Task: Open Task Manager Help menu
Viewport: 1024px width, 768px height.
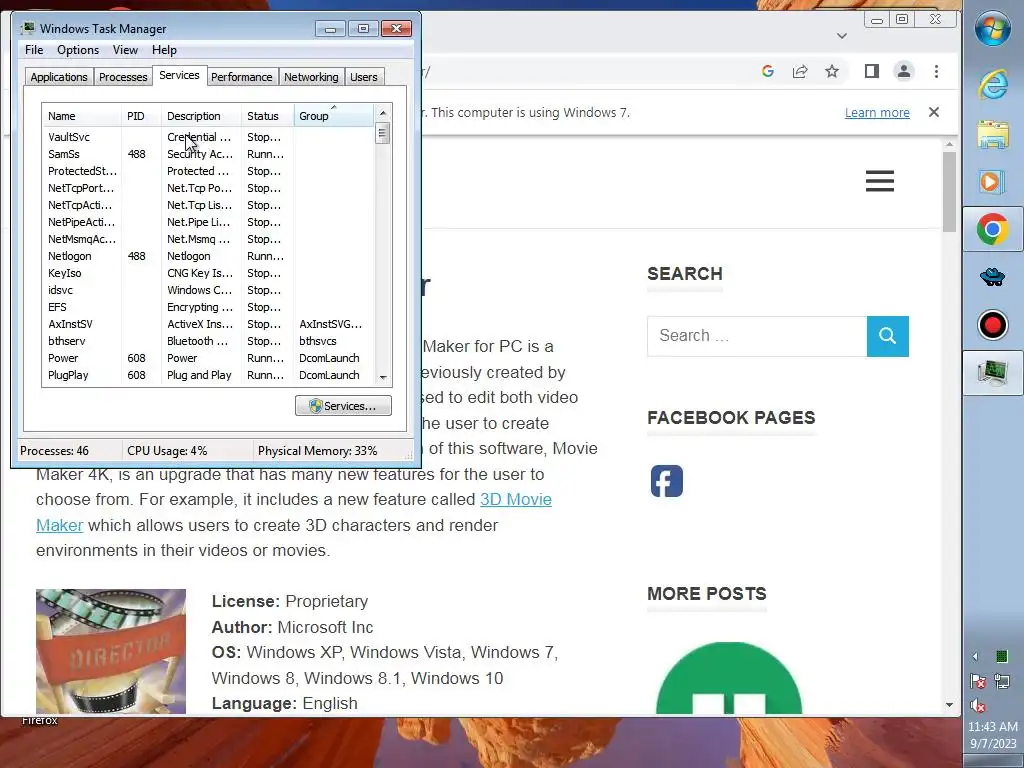Action: click(164, 50)
